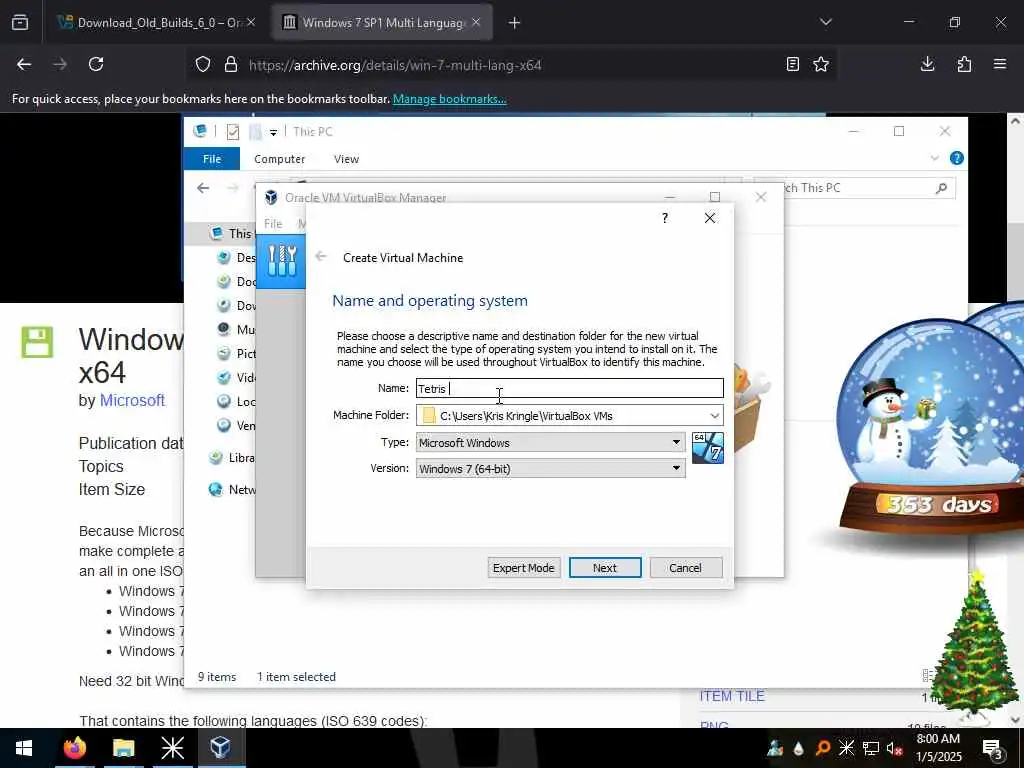Click the site lock icon
Viewport: 1024px width, 768px height.
(x=231, y=65)
